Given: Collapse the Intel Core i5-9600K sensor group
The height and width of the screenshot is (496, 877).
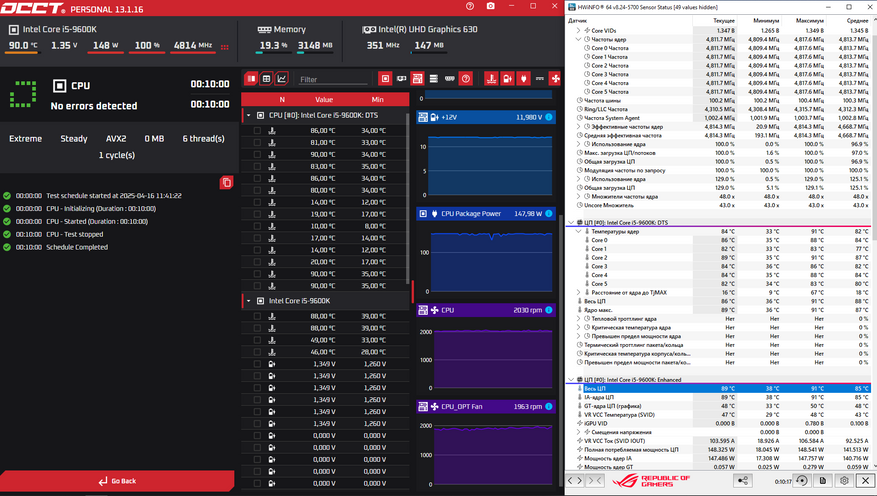Looking at the screenshot, I should coord(248,301).
